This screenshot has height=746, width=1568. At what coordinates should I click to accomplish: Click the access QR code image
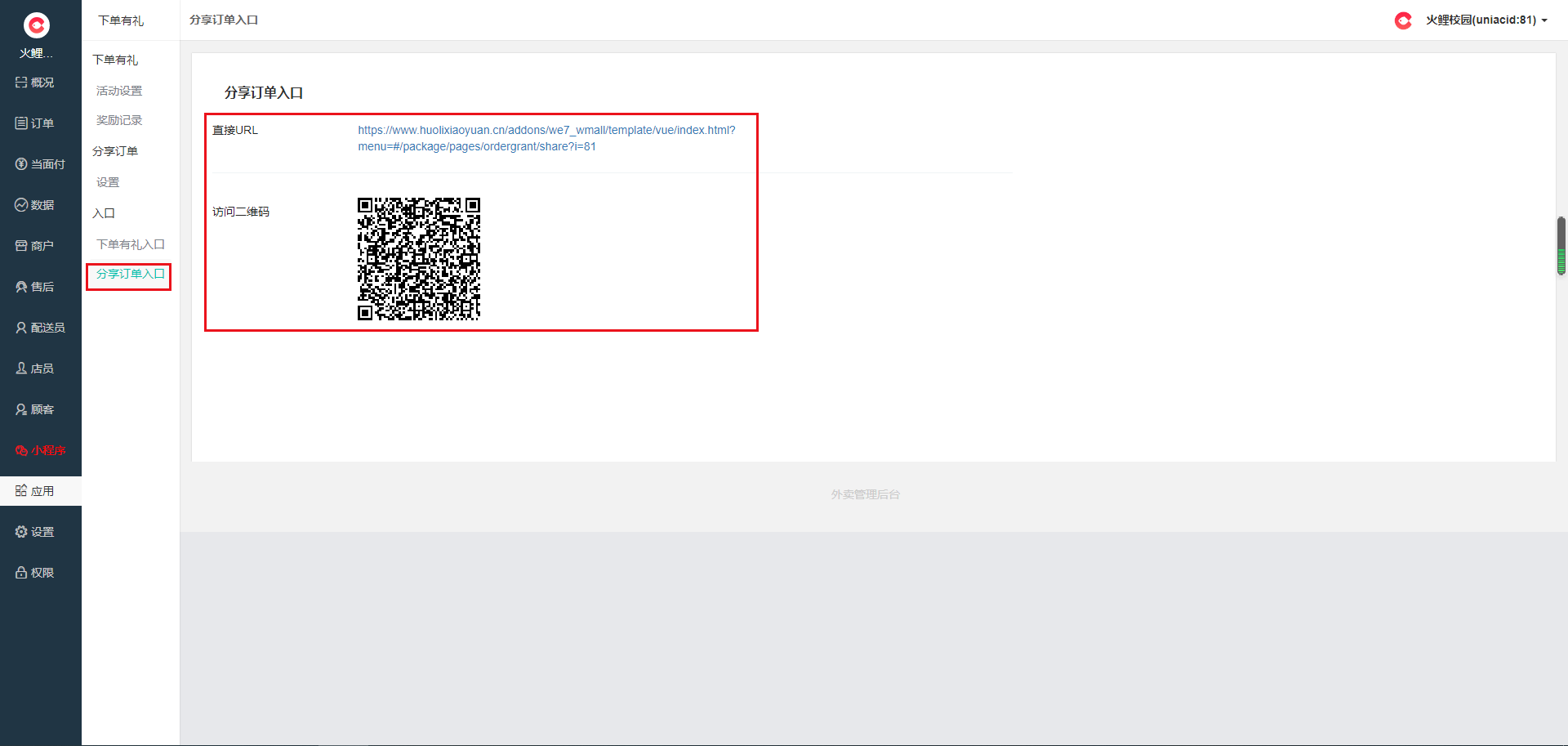pos(419,259)
